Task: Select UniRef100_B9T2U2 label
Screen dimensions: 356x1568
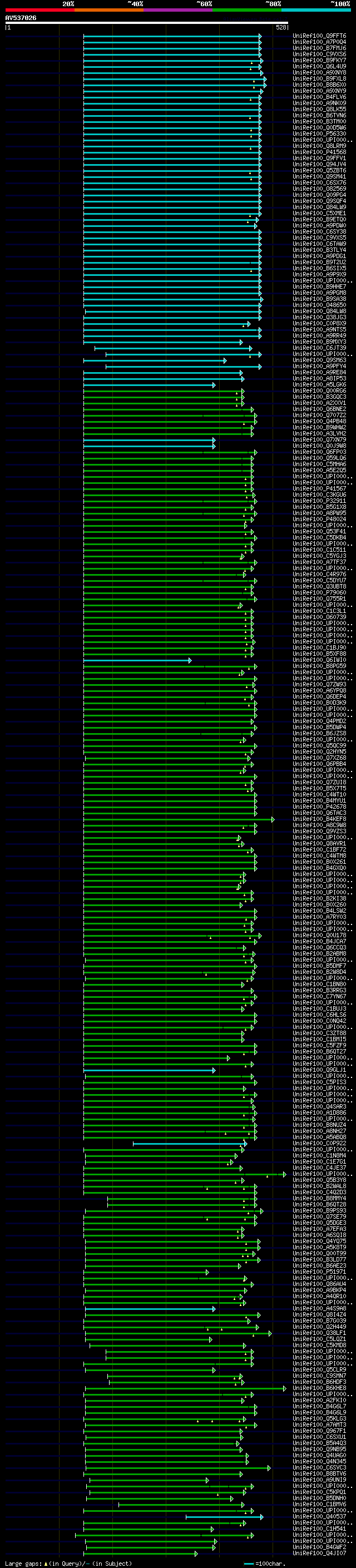Action: pos(319,263)
